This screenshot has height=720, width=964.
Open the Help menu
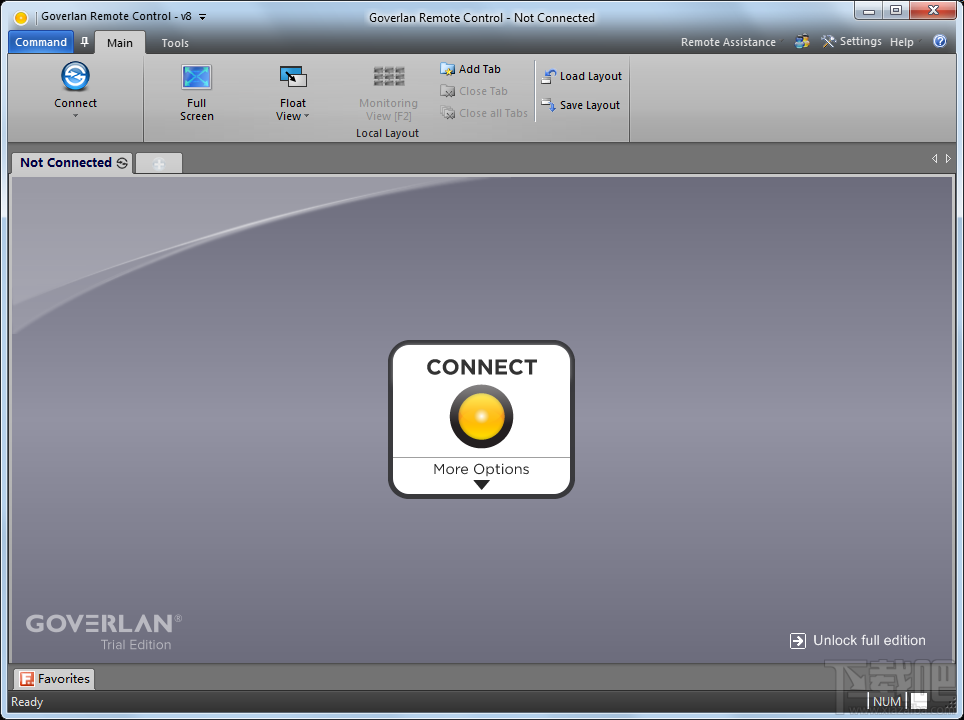[x=902, y=42]
